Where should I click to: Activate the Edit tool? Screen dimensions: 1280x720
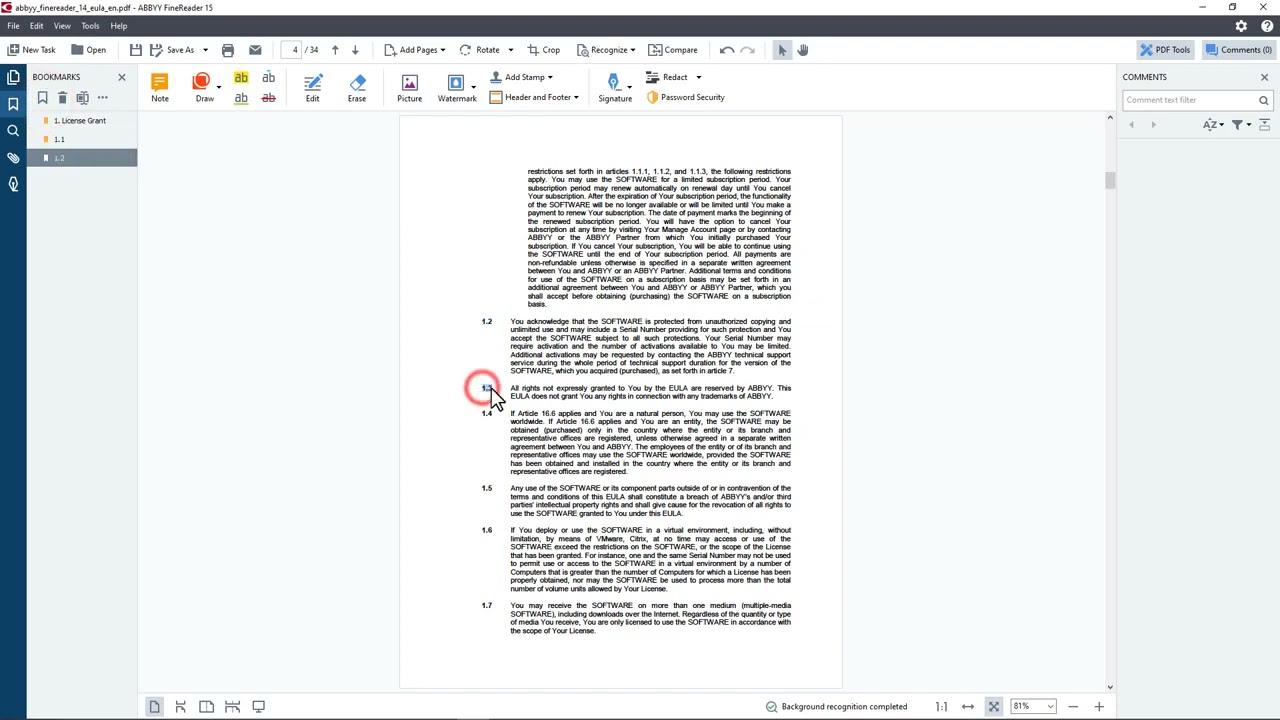312,87
